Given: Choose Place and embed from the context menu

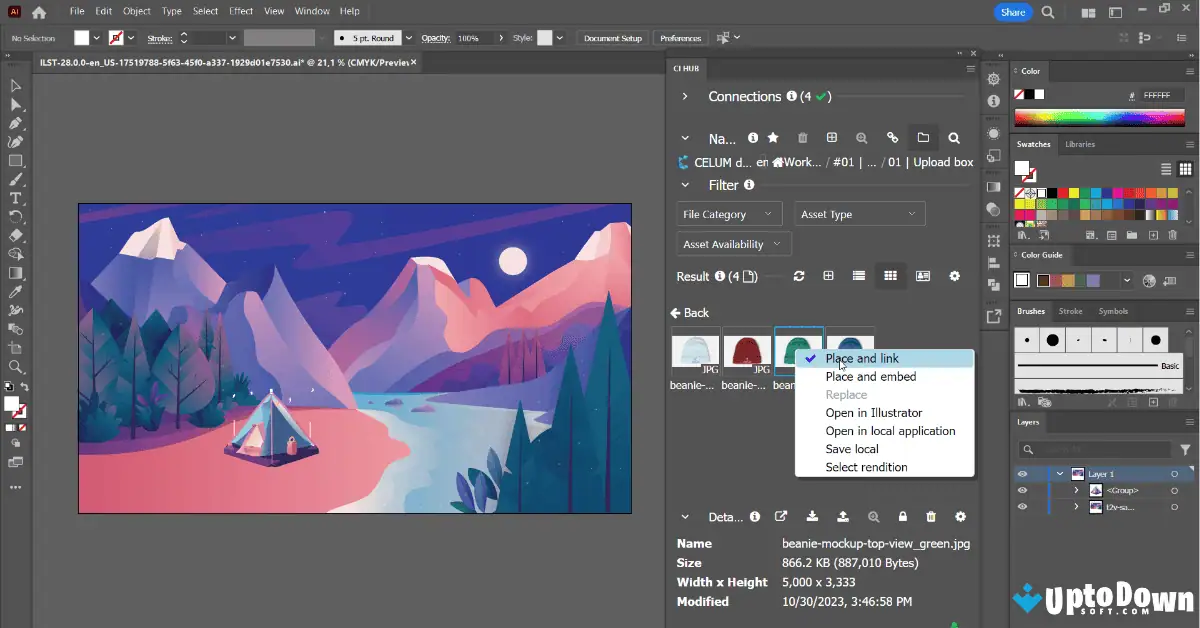Looking at the screenshot, I should [x=869, y=376].
